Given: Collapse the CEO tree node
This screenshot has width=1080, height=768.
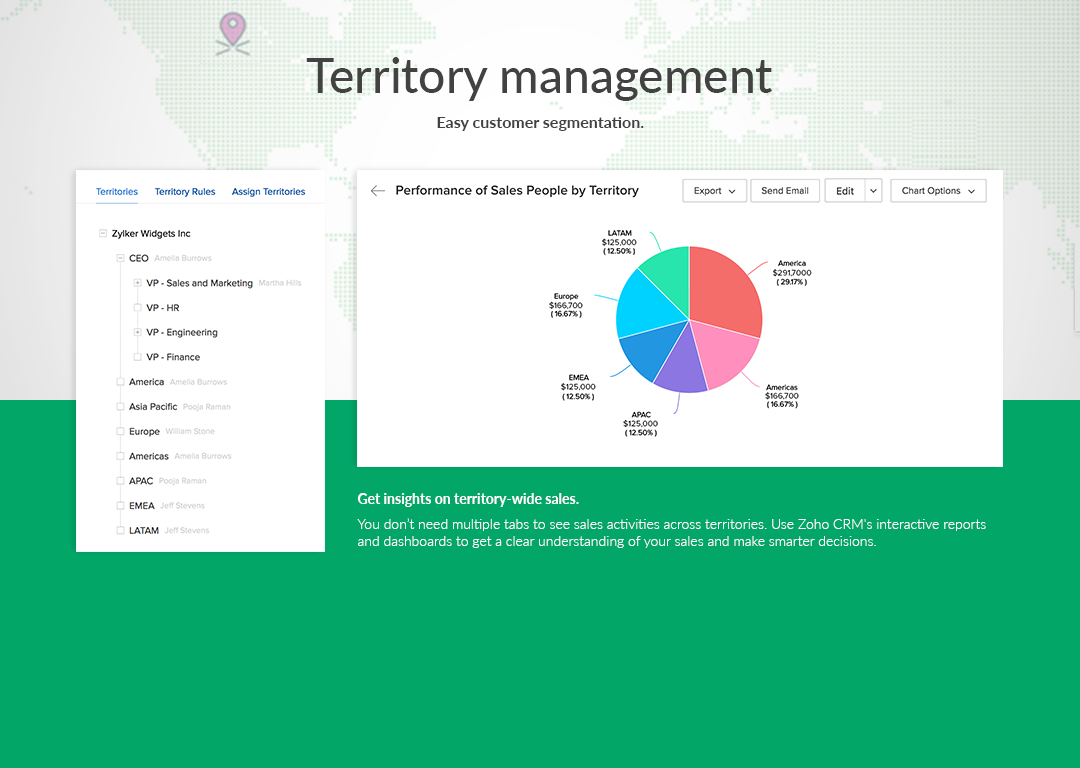Looking at the screenshot, I should pos(120,258).
